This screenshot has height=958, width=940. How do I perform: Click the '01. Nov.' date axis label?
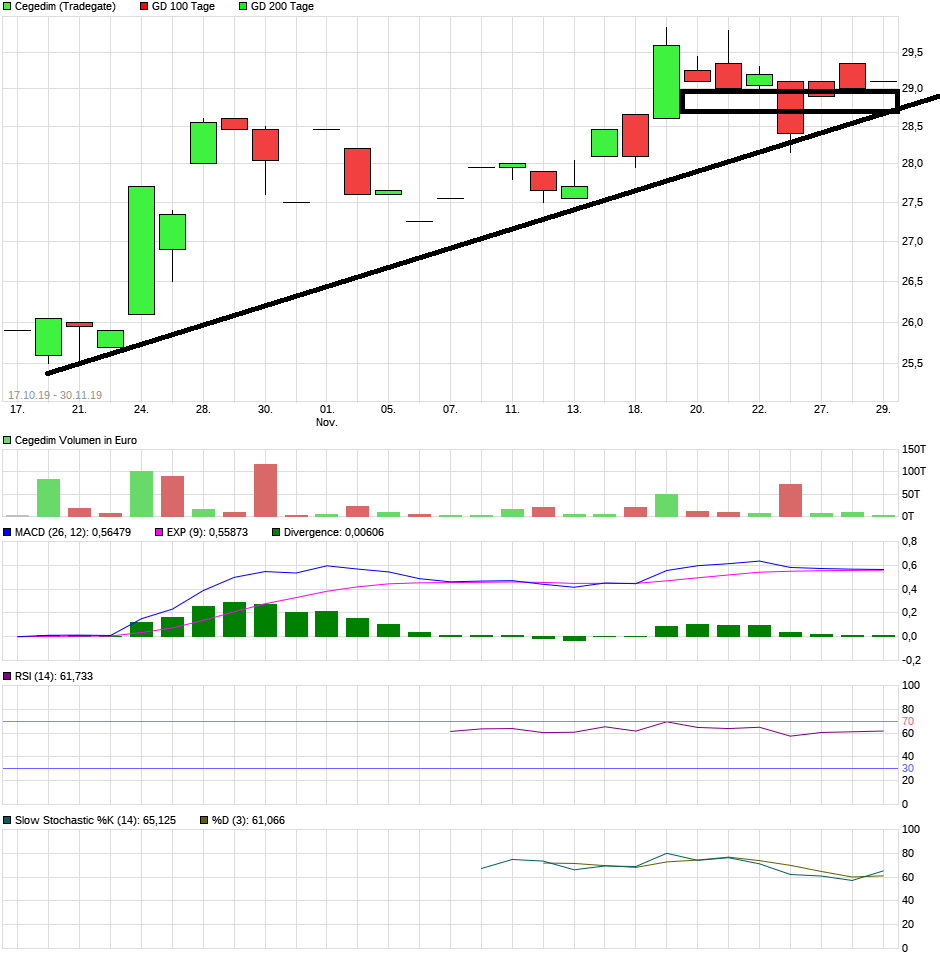click(x=327, y=415)
